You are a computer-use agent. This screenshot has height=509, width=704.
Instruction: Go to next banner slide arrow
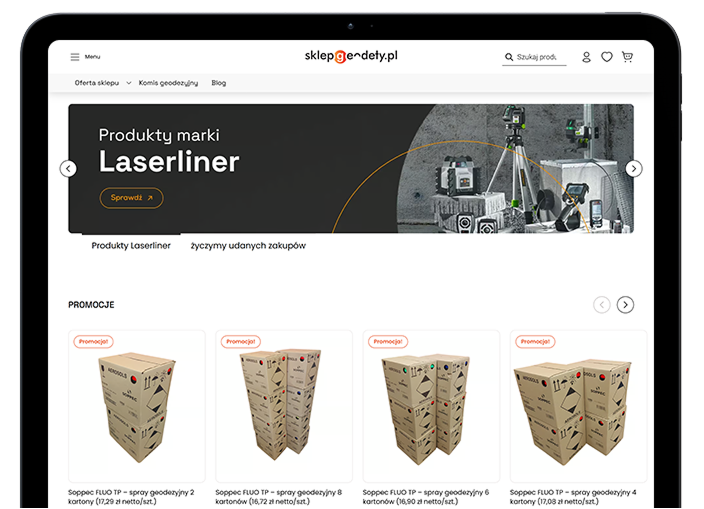pos(634,168)
